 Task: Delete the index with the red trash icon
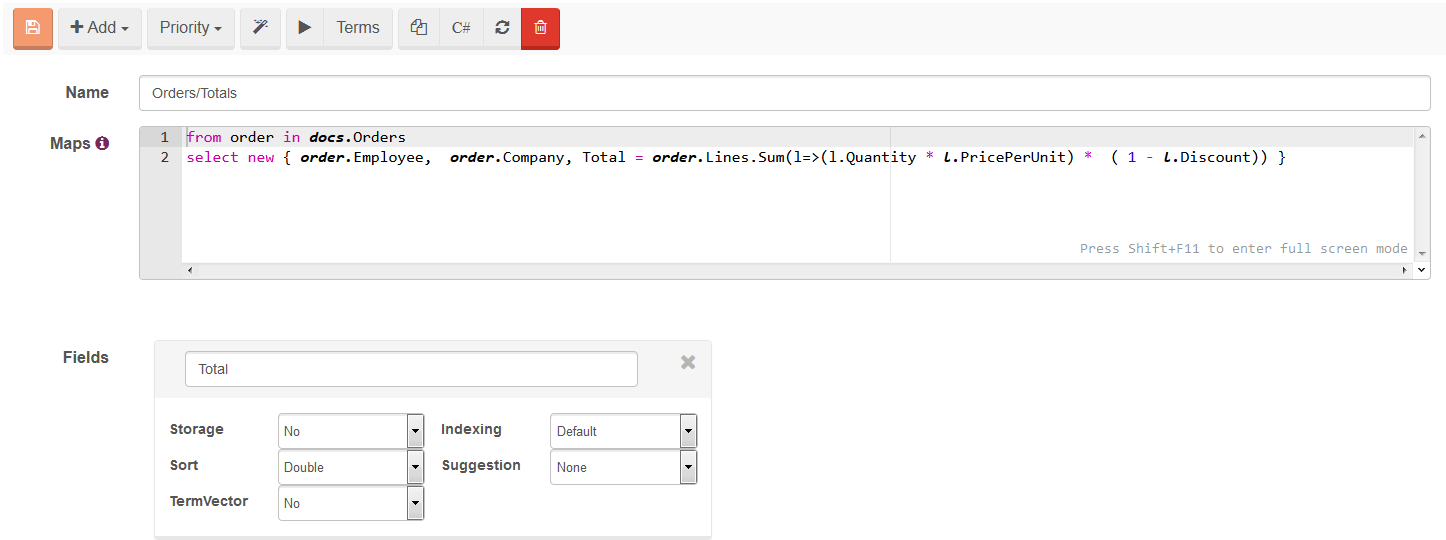click(x=540, y=28)
